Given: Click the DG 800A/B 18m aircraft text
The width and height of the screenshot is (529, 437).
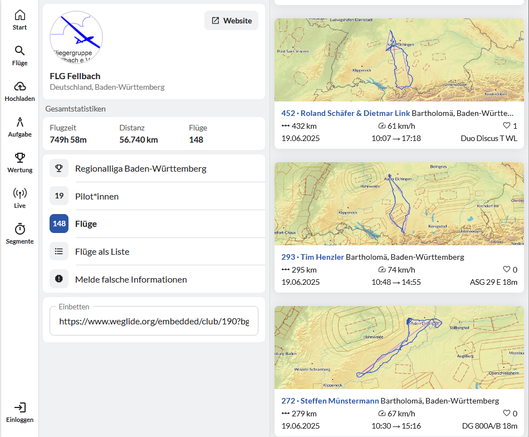Looking at the screenshot, I should click(x=490, y=426).
